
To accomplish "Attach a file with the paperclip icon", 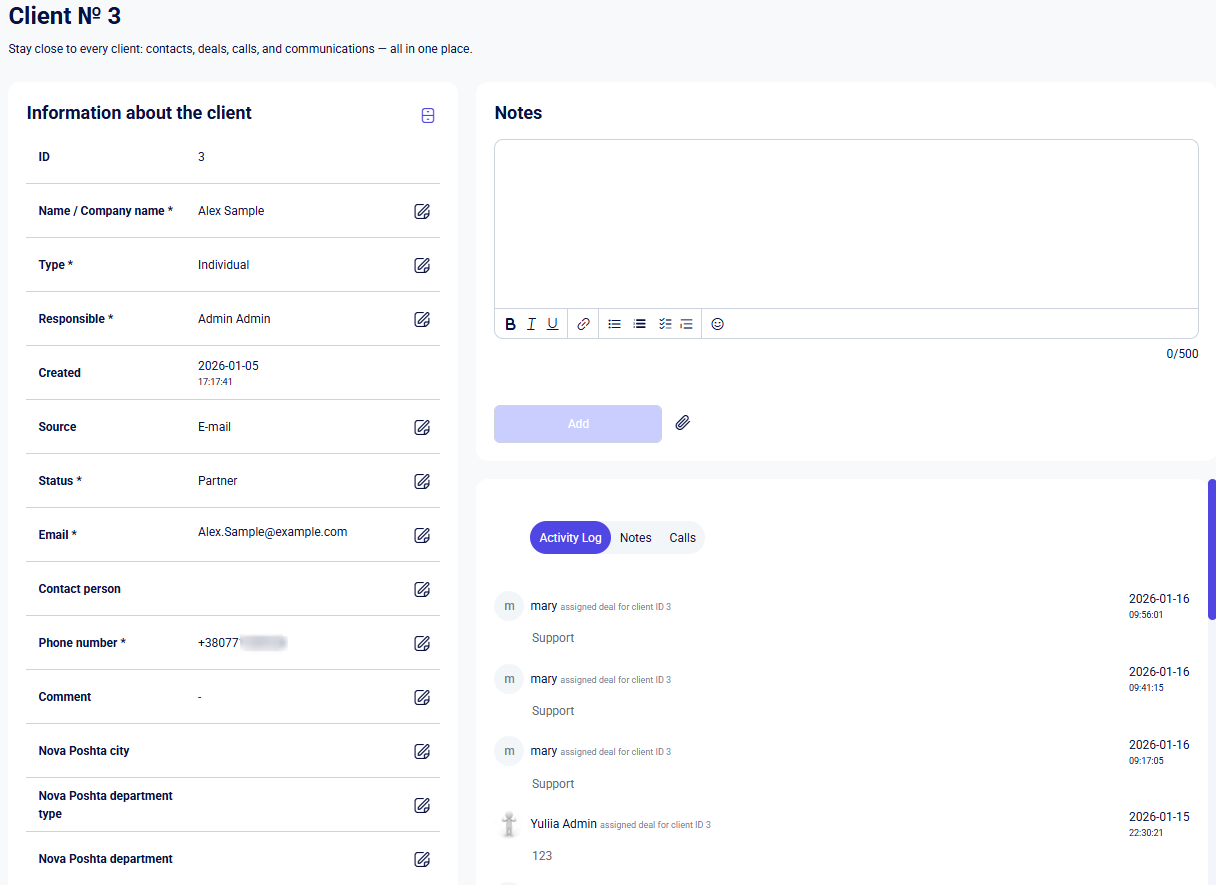I will (x=683, y=423).
